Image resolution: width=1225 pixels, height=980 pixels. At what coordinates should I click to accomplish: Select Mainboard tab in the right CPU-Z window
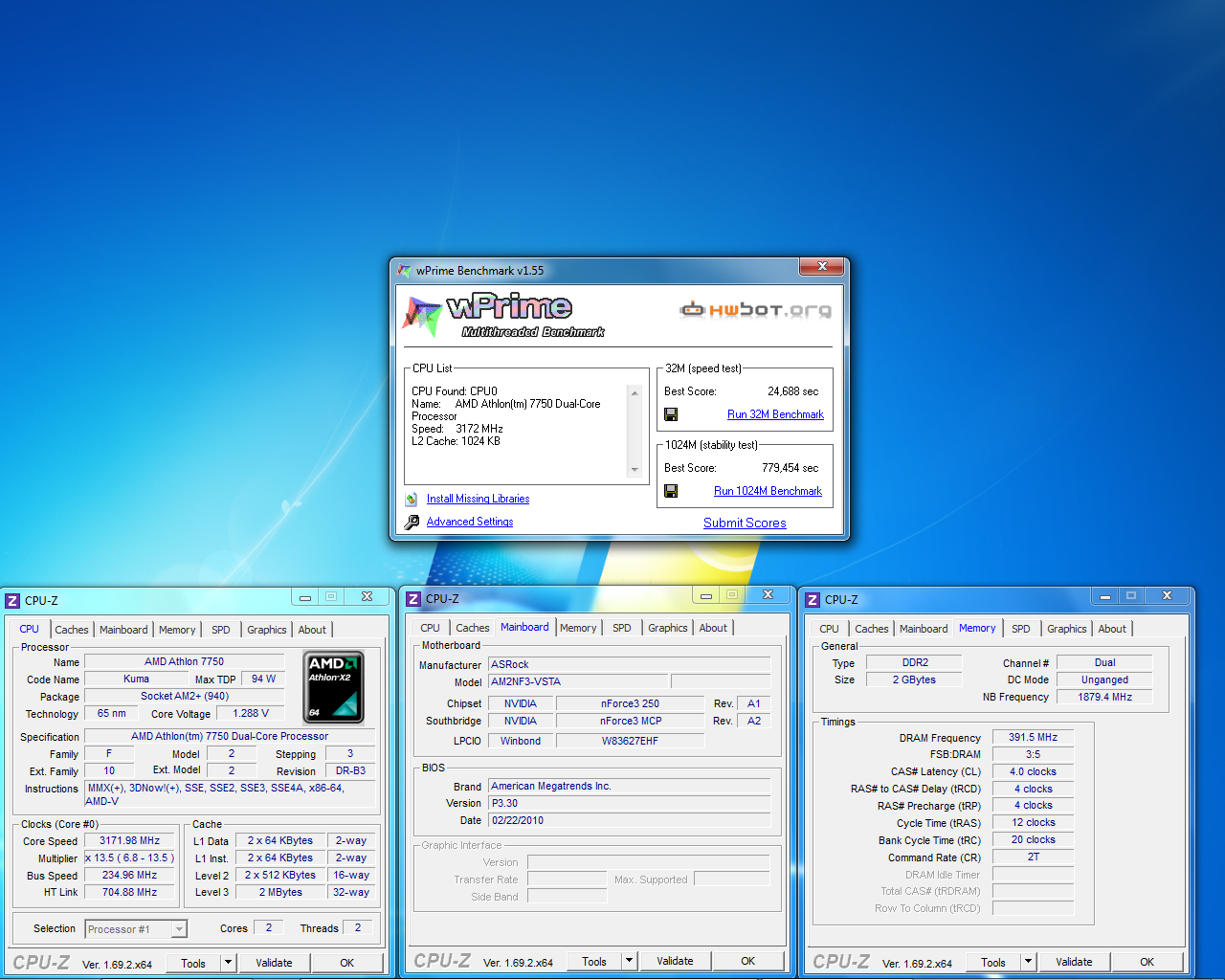point(924,629)
